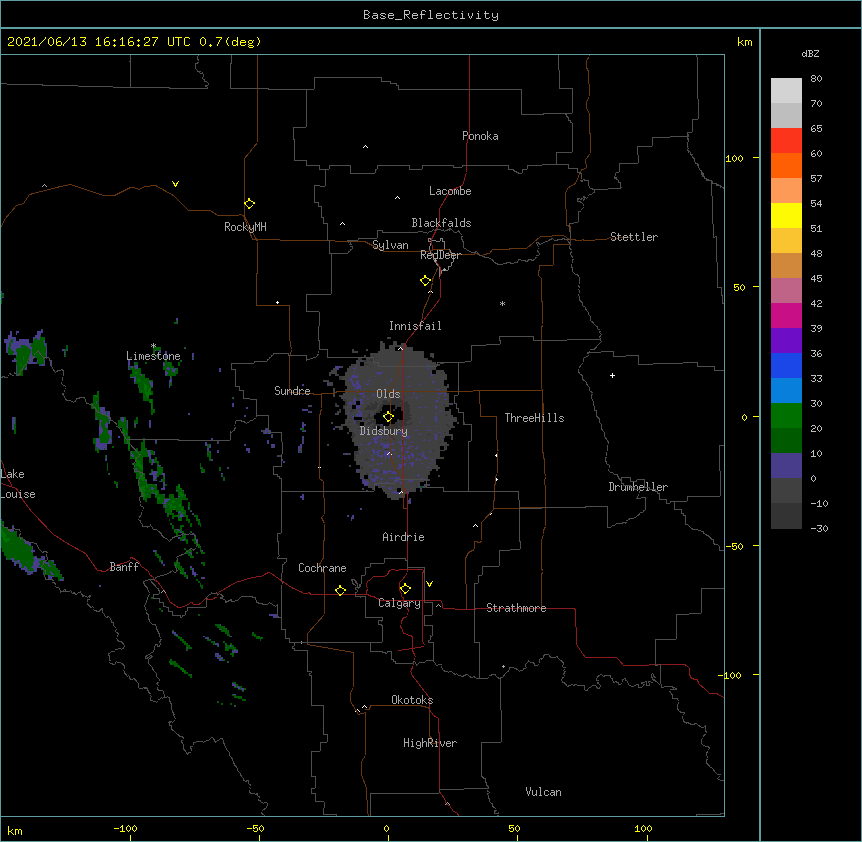Select the Vulcan label
The image size is (862, 842).
pyautogui.click(x=543, y=792)
